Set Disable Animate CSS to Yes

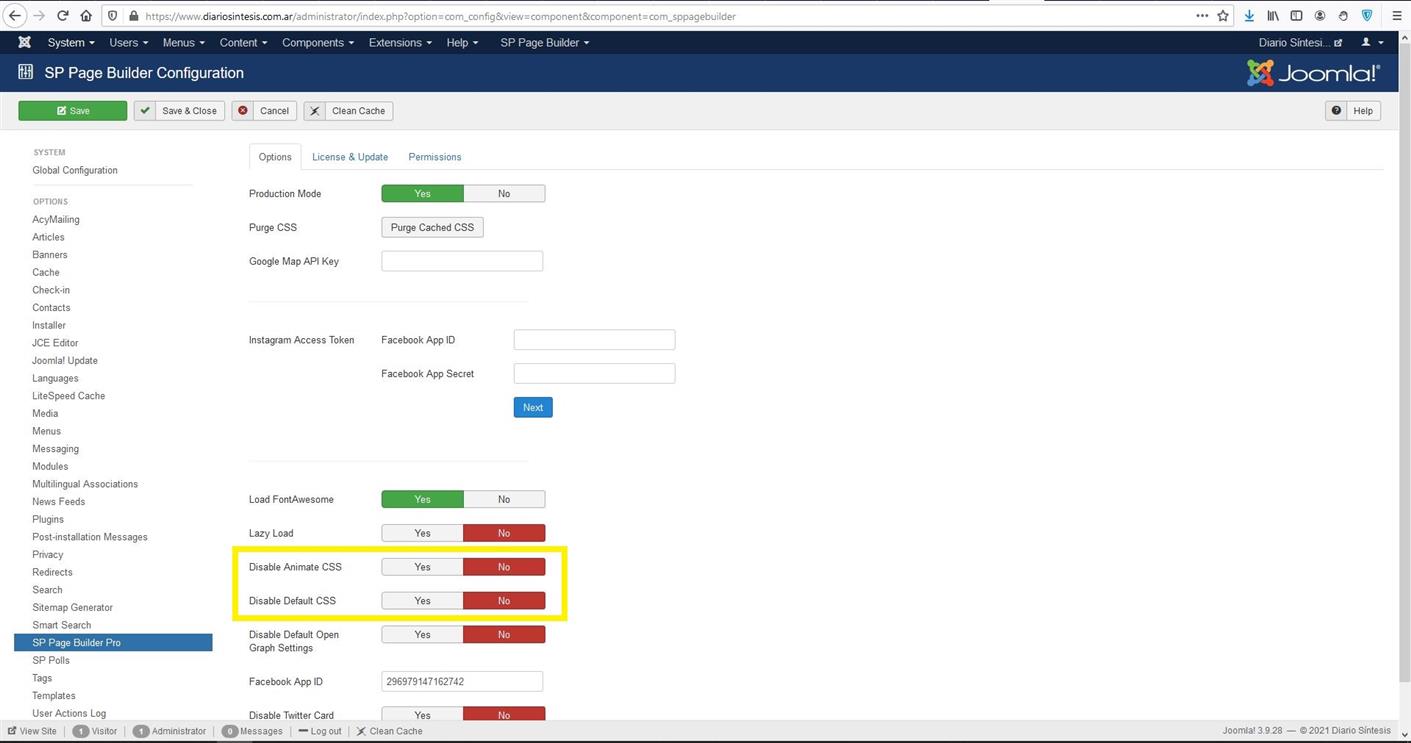[422, 567]
